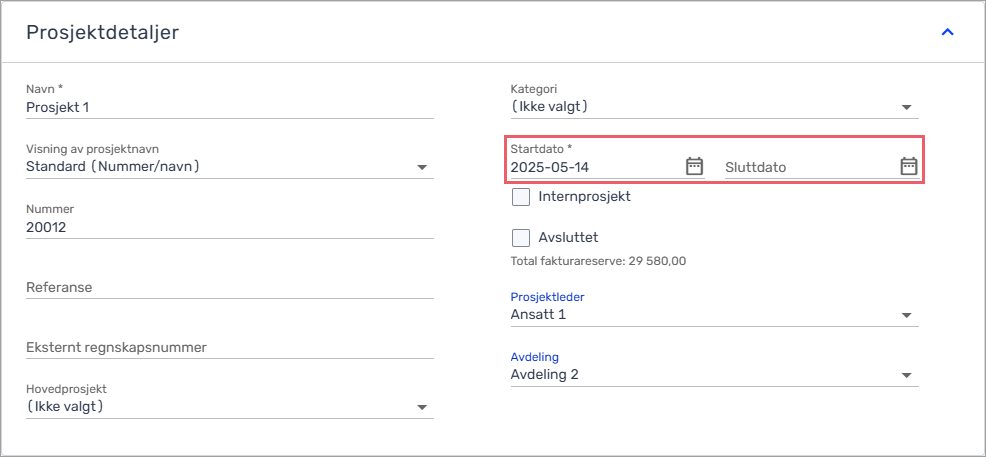Open the Startdato calendar picker icon

click(694, 167)
